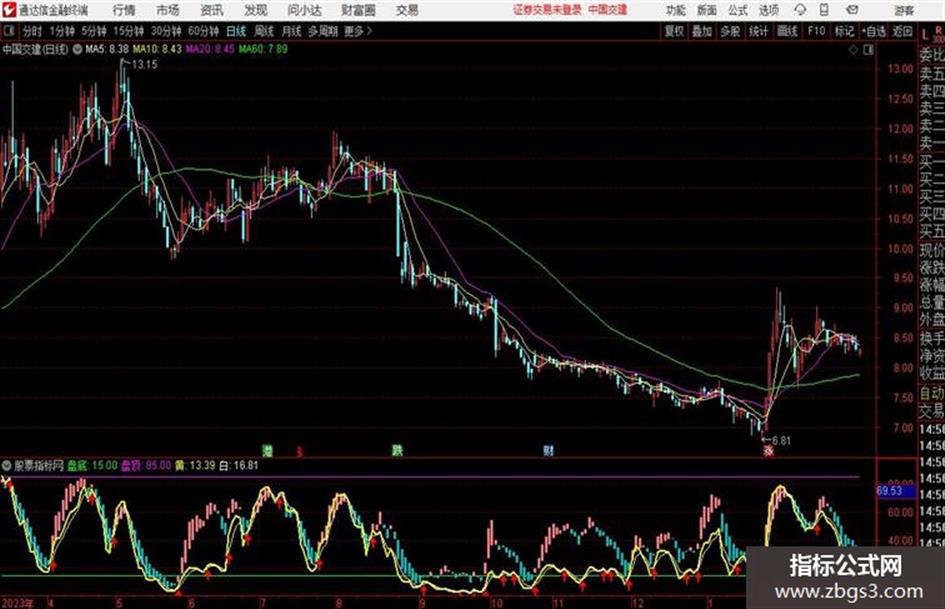Click the 多股 multi-stock toolbar button
Viewport: 945px width, 609px height.
[x=730, y=31]
